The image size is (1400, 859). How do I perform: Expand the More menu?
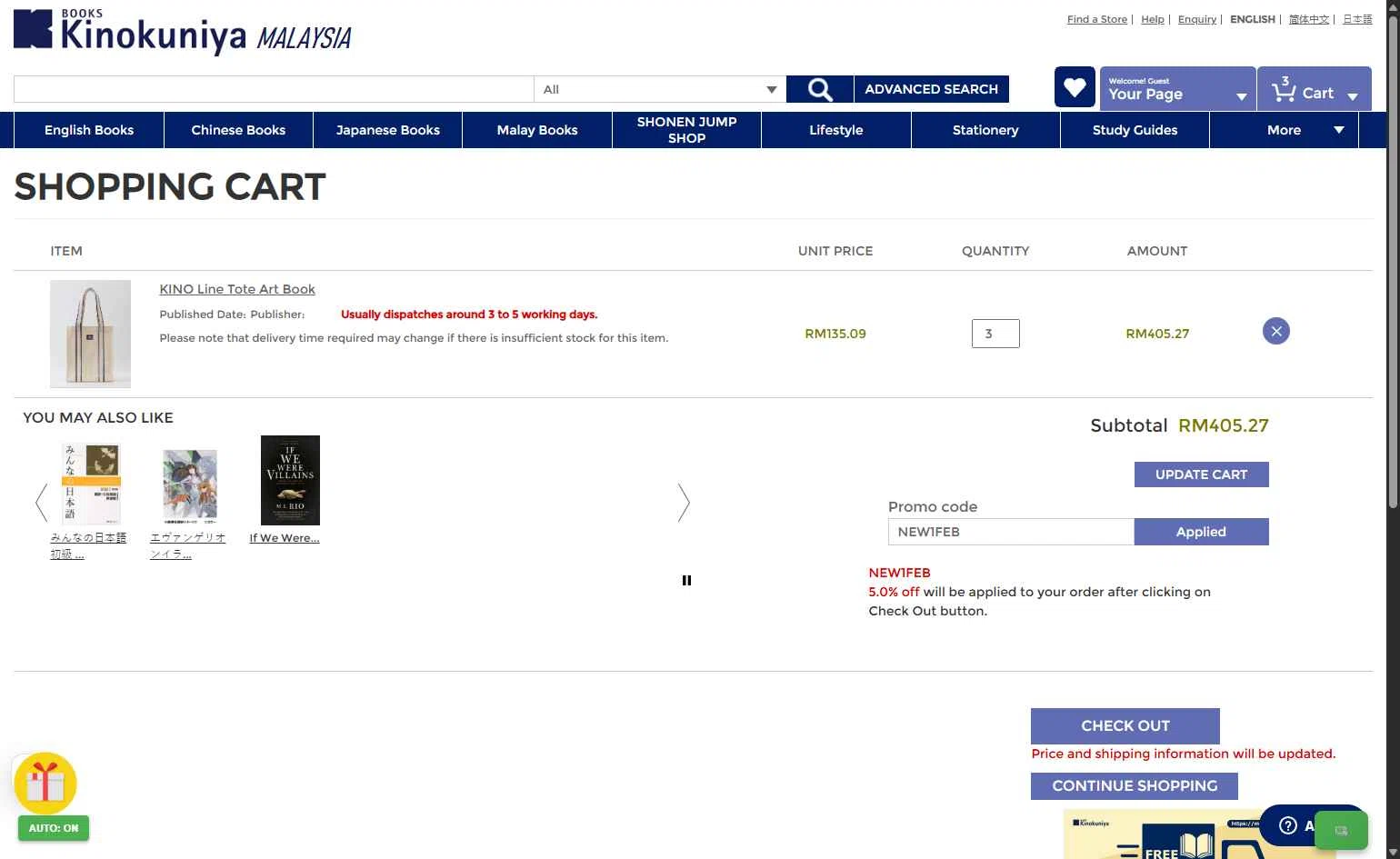coord(1284,130)
